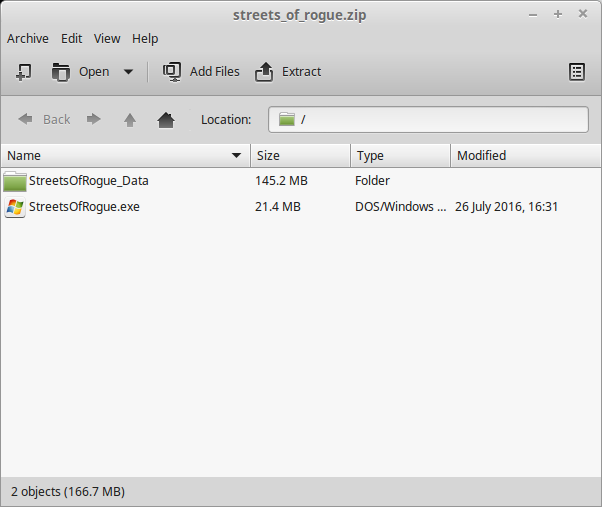
Task: Click the Name column sort arrow
Action: (236, 155)
